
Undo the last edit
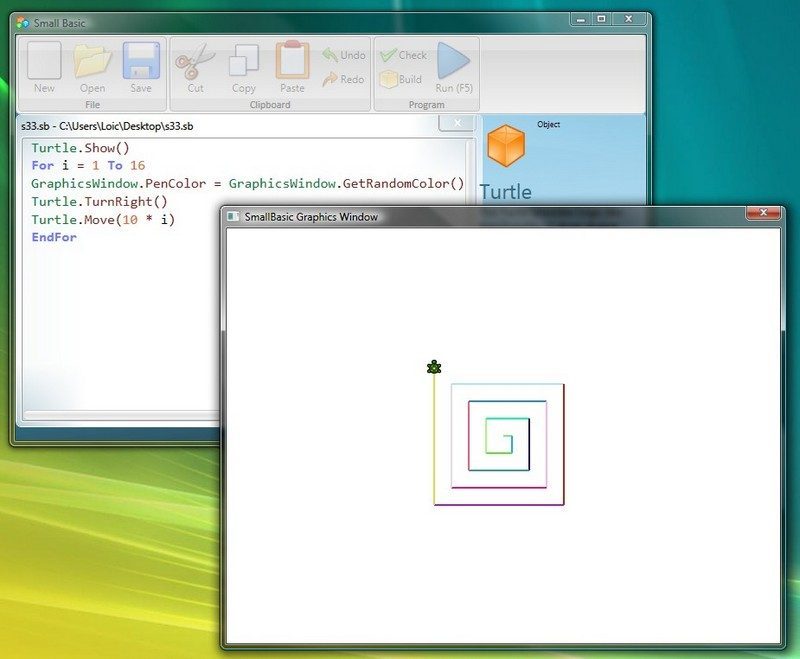point(344,55)
